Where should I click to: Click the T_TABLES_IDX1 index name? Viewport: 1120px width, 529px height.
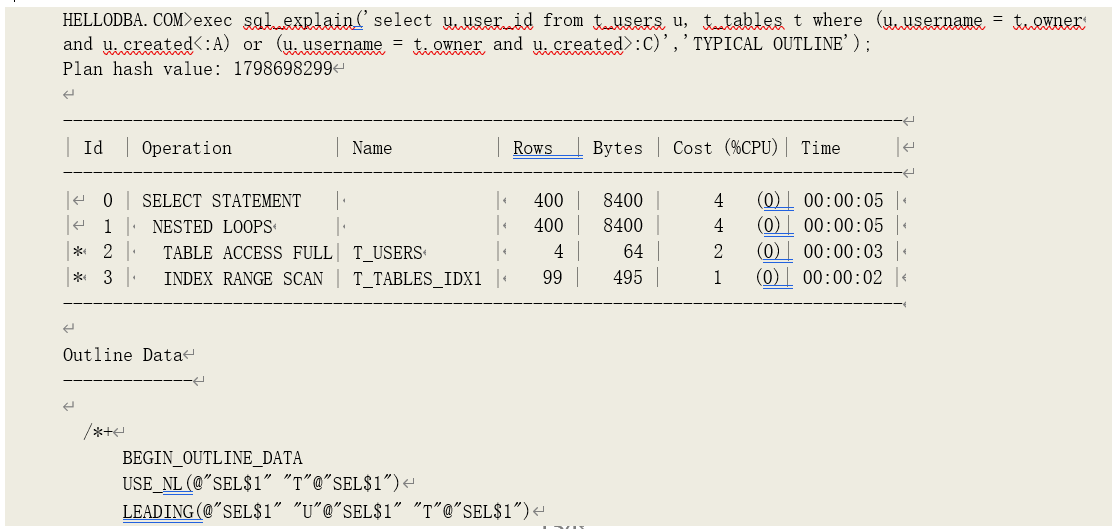click(x=417, y=279)
